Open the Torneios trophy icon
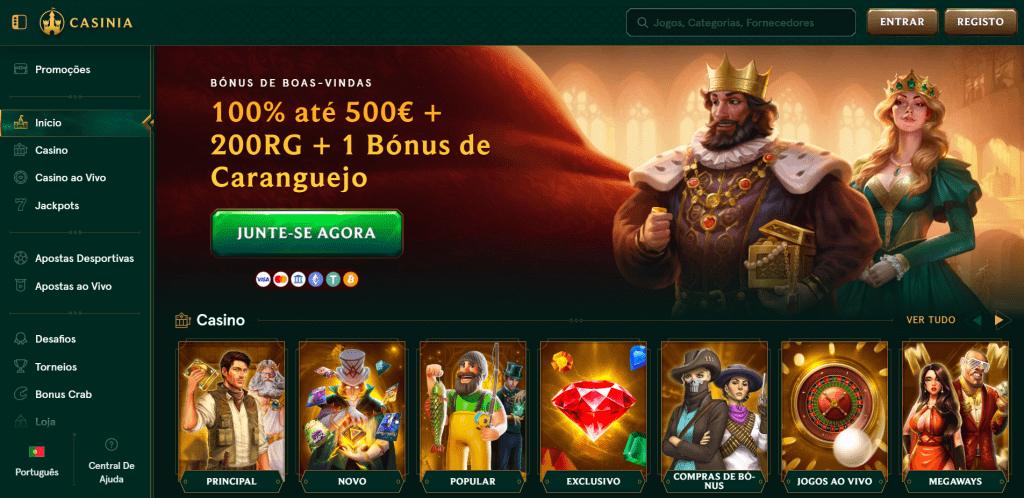The width and height of the screenshot is (1024, 498). point(21,367)
